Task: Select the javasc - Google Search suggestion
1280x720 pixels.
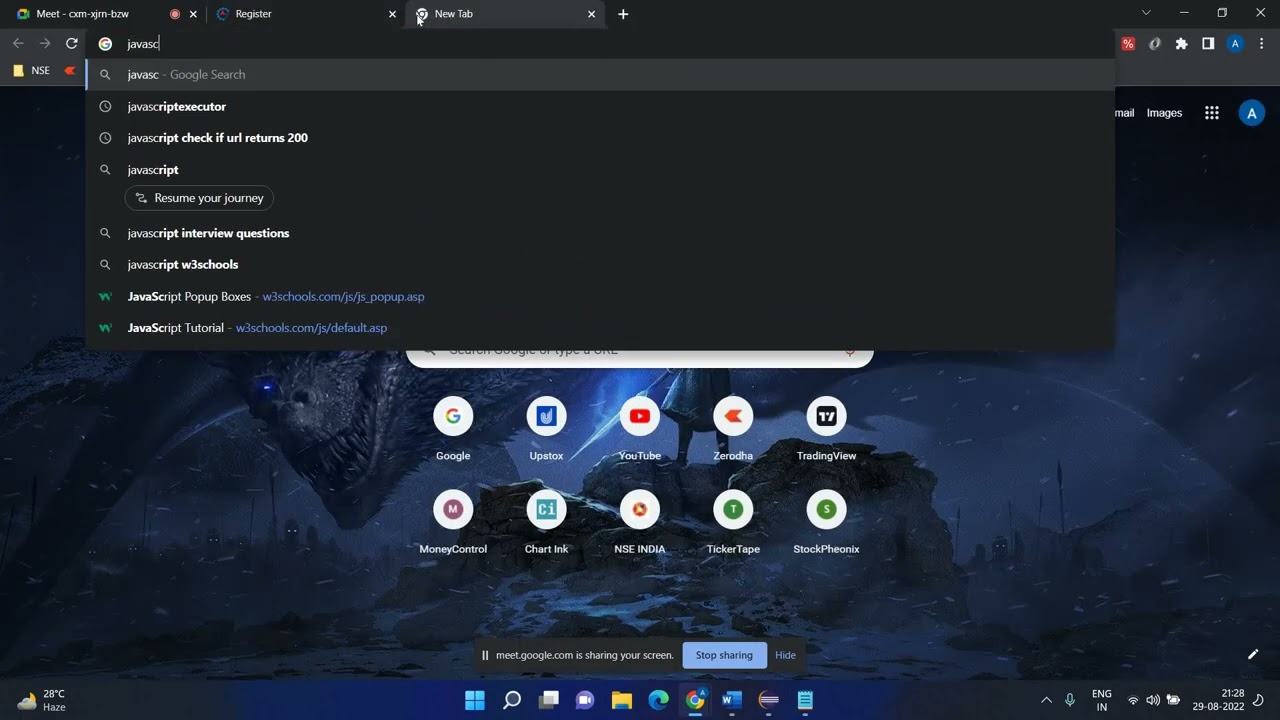Action: 600,75
